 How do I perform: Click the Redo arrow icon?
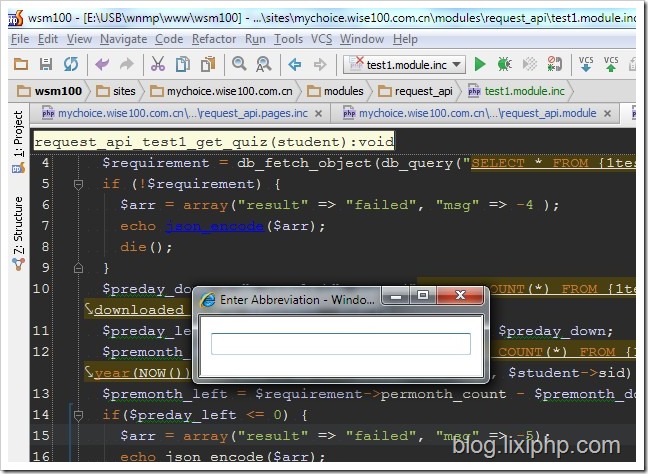click(x=127, y=64)
